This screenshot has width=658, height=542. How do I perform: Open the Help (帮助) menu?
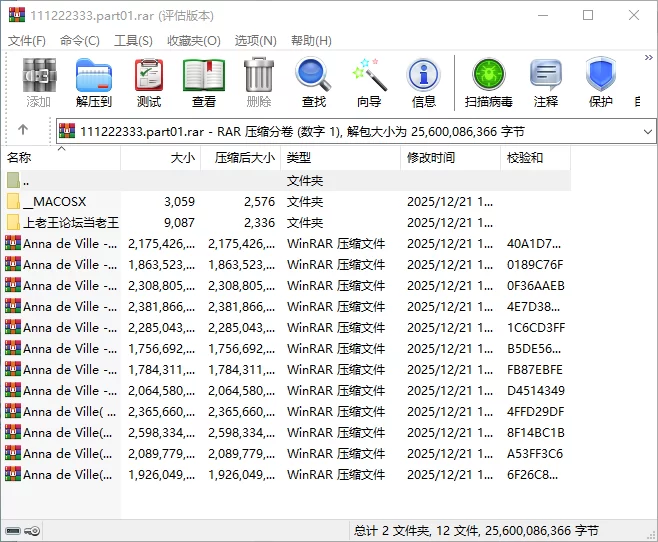pyautogui.click(x=311, y=41)
